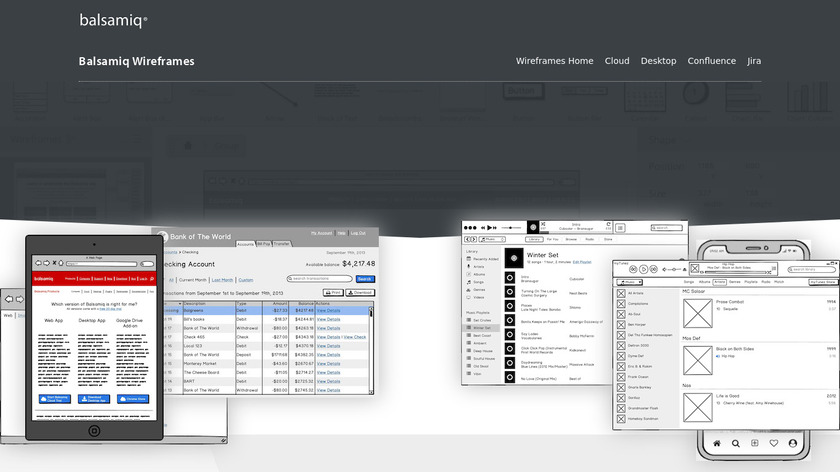Click the myTunes track progress bar
Viewport: 840px width, 472px height.
737,272
